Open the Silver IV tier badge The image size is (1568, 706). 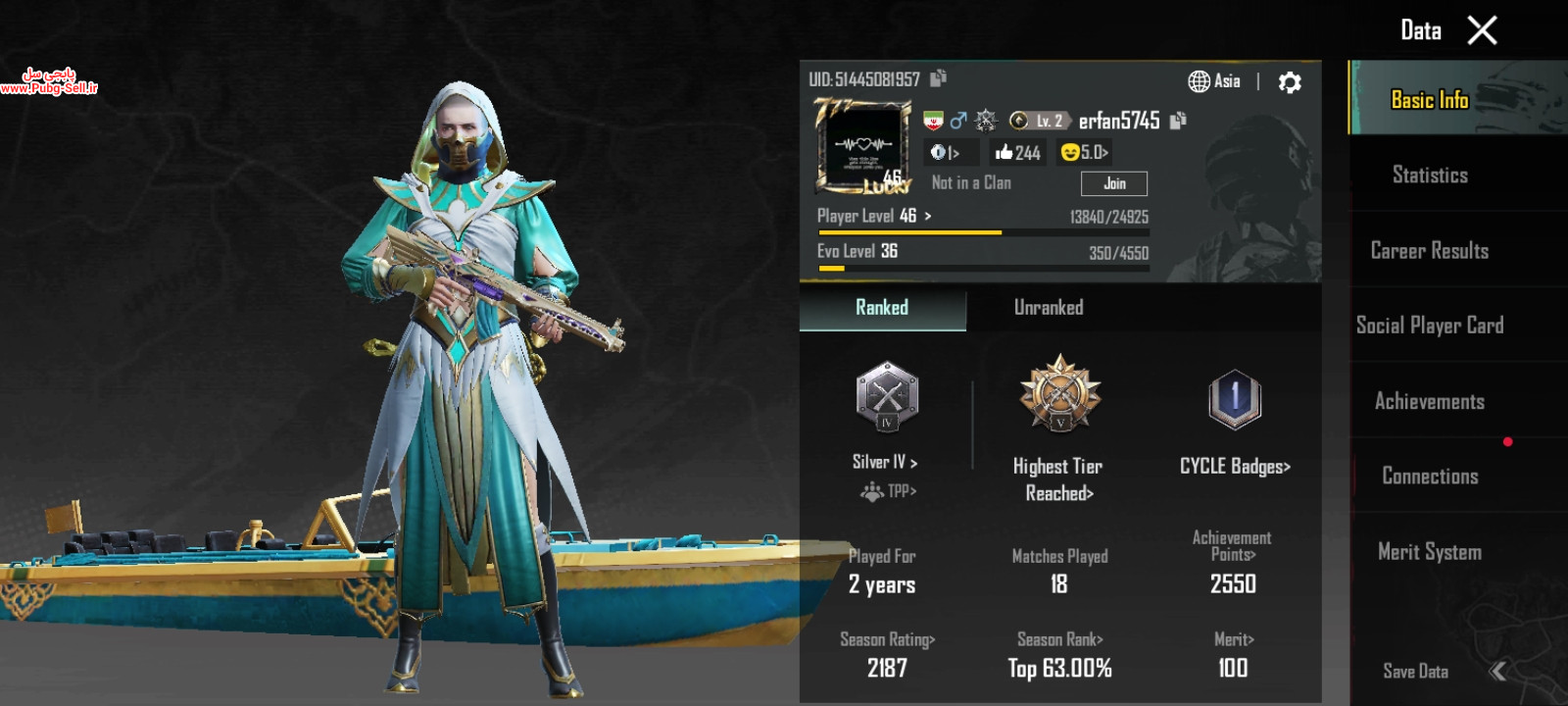(x=887, y=396)
